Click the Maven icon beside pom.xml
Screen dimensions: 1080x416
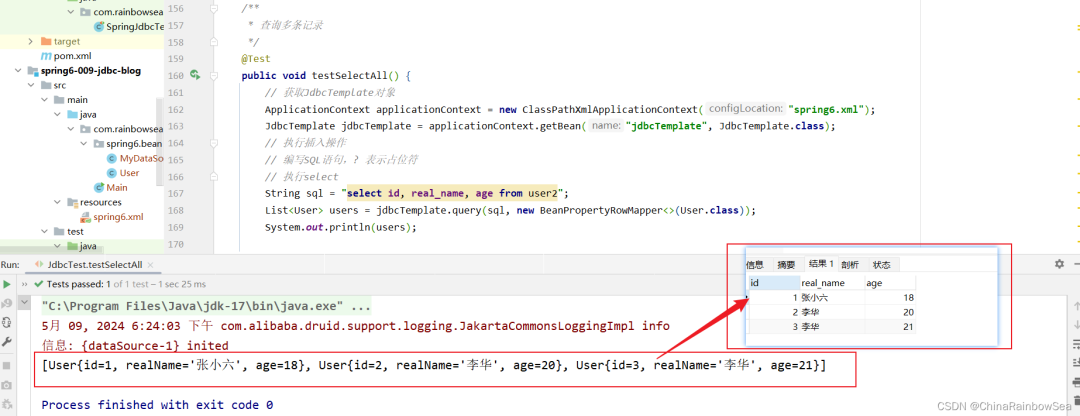(x=46, y=56)
